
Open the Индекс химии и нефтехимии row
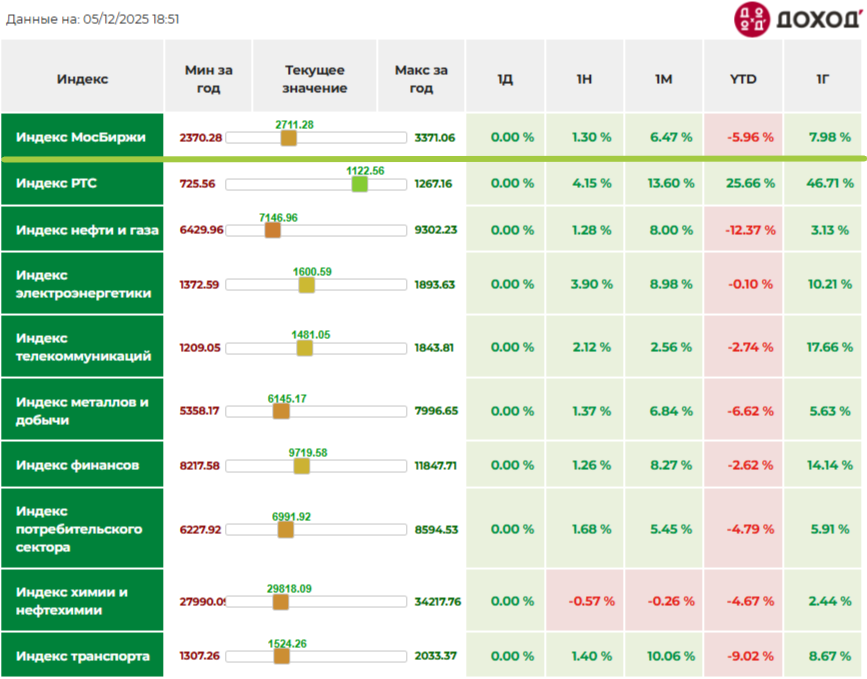82,600
